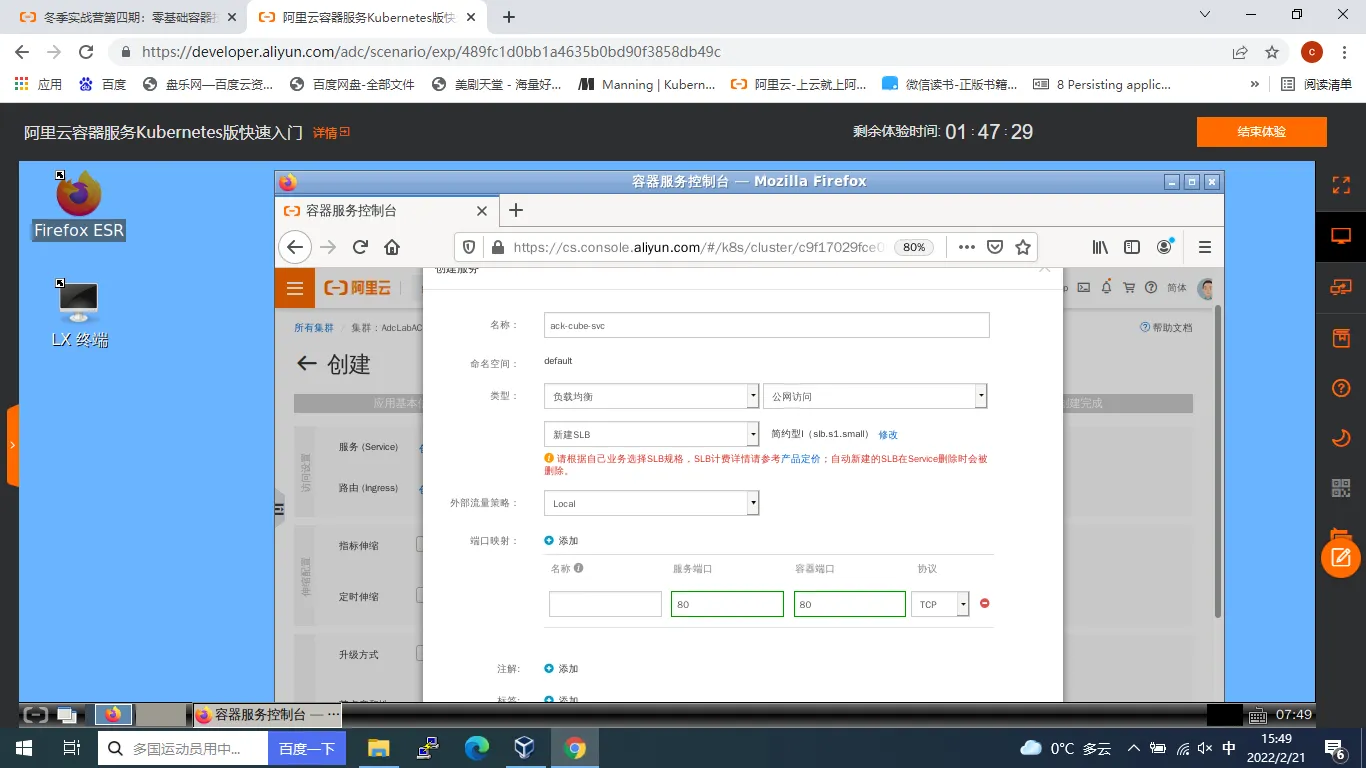This screenshot has height=768, width=1366.
Task: Click 添加 next to 注解
Action: [x=561, y=668]
